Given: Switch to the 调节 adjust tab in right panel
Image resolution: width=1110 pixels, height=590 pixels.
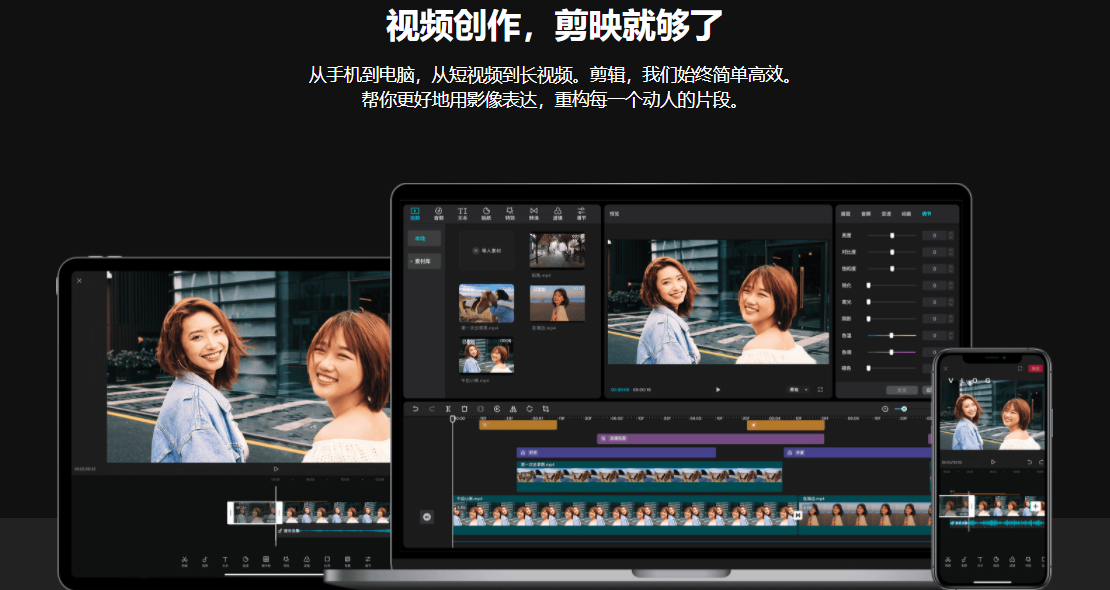Looking at the screenshot, I should pos(927,213).
